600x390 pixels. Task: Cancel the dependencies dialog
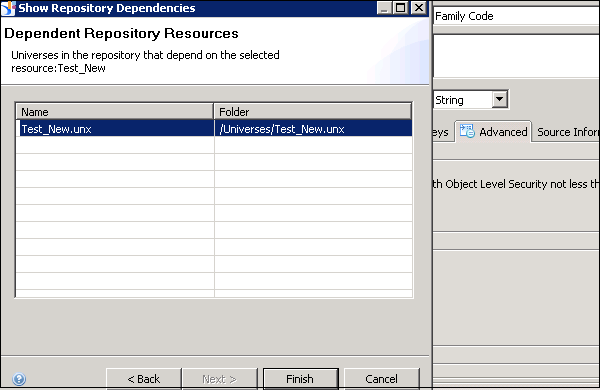pyautogui.click(x=382, y=379)
